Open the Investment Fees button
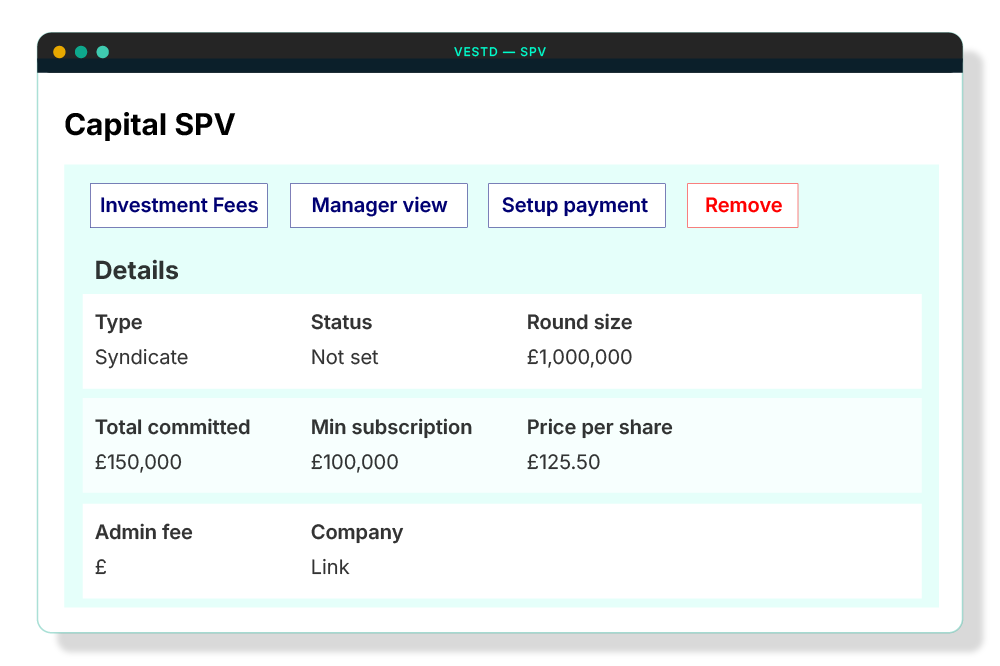 pyautogui.click(x=179, y=205)
